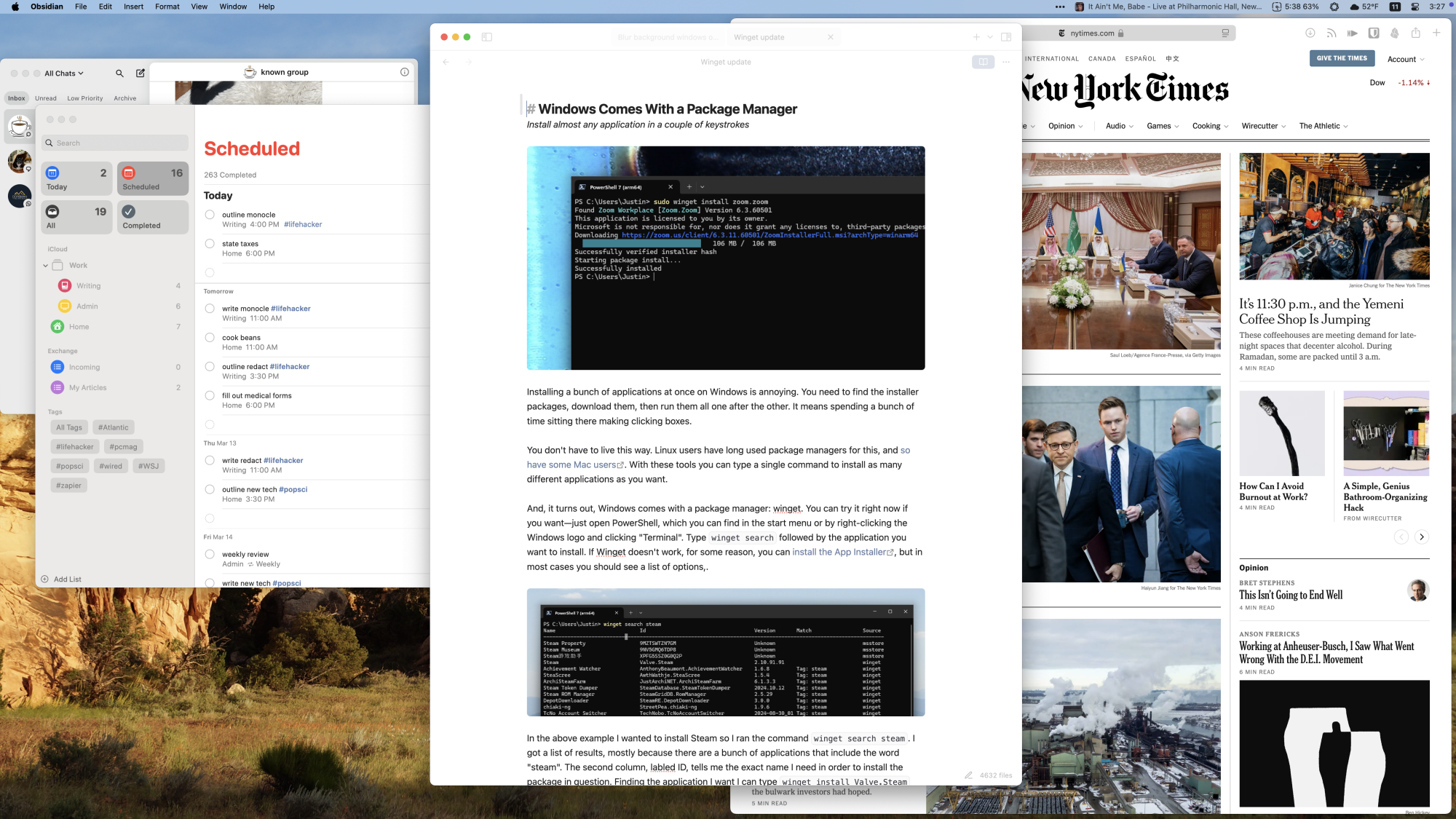Viewport: 1456px width, 819px height.
Task: Click the new note compose icon
Action: (x=140, y=73)
